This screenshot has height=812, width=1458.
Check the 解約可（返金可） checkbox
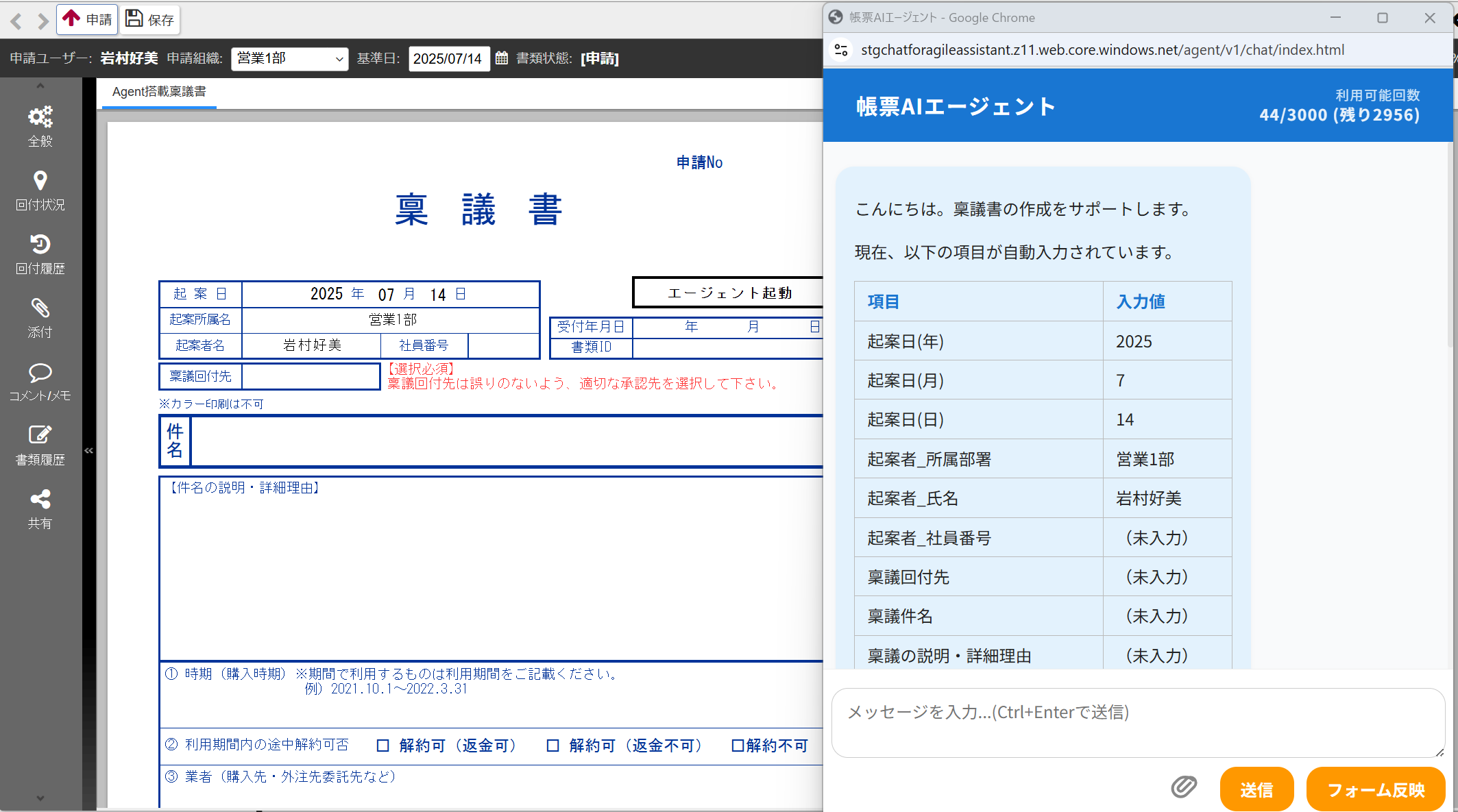(x=383, y=746)
